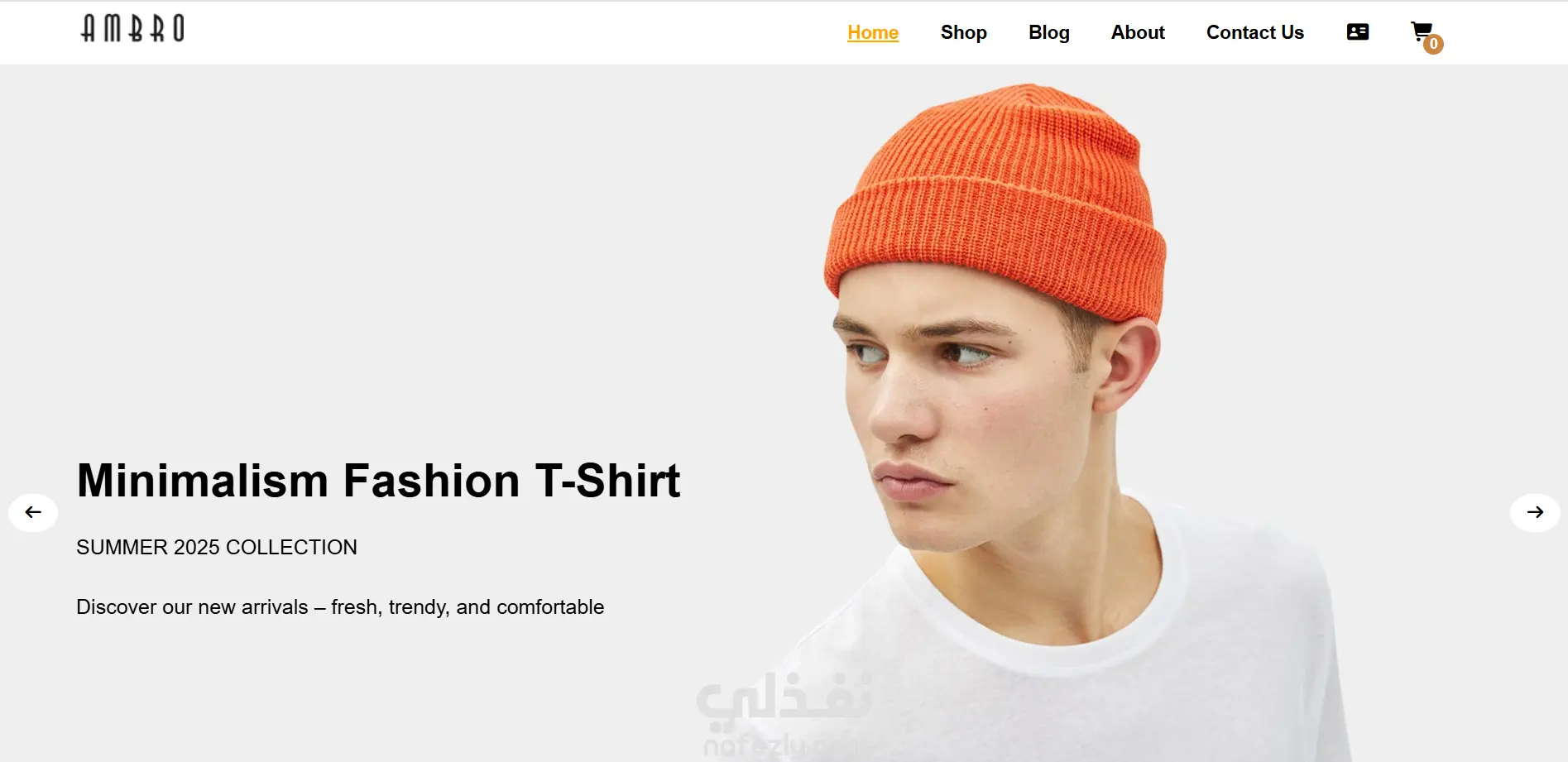Click the SUMMER 2025 COLLECTION subtitle
The width and height of the screenshot is (1568, 762).
click(x=217, y=547)
